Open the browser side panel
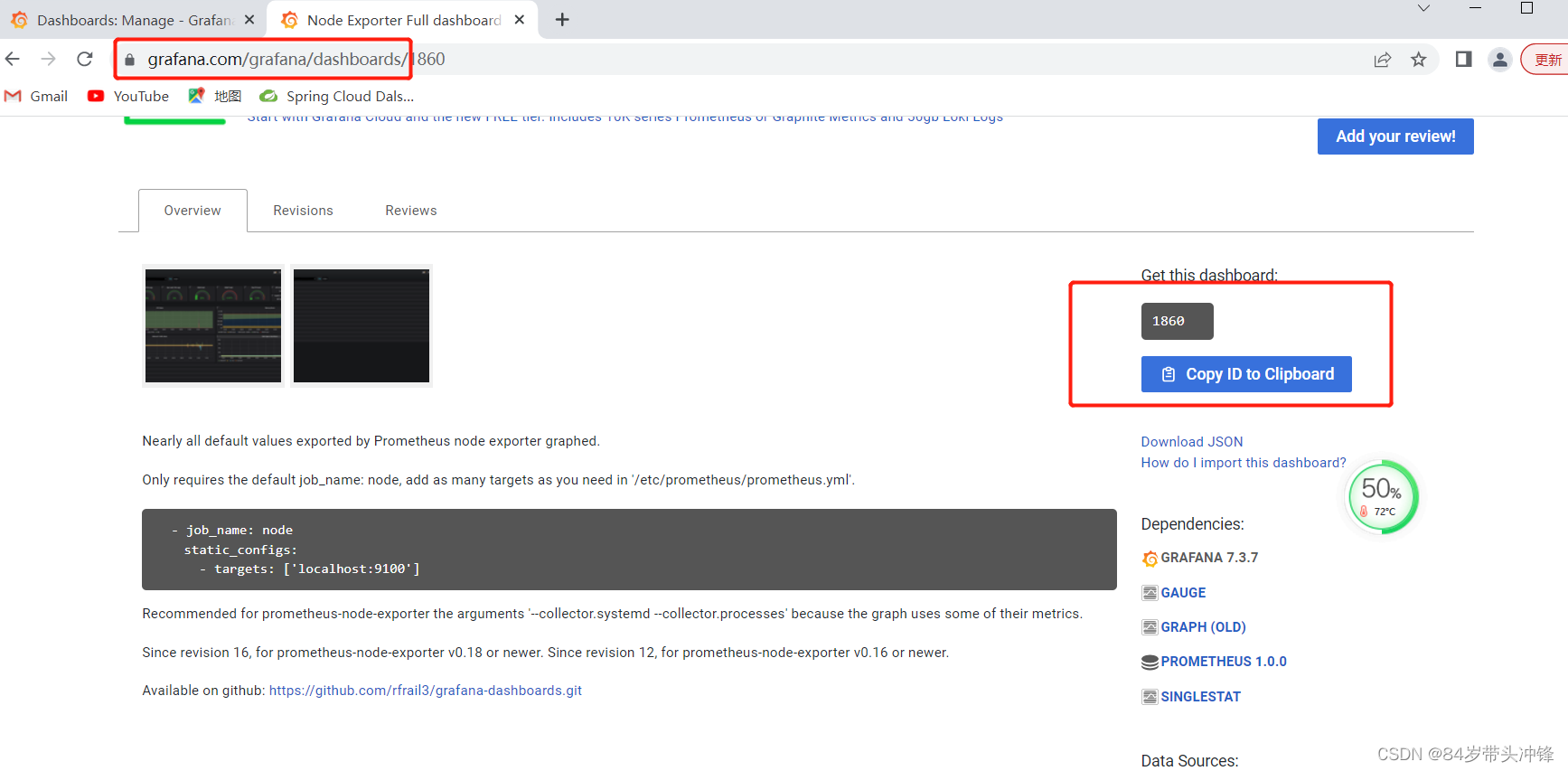The image size is (1568, 771). coord(1464,60)
